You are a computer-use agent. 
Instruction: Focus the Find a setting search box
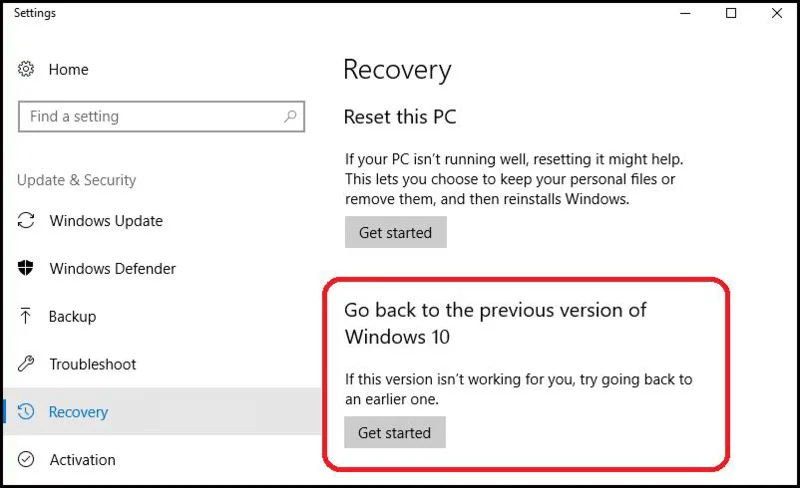161,116
